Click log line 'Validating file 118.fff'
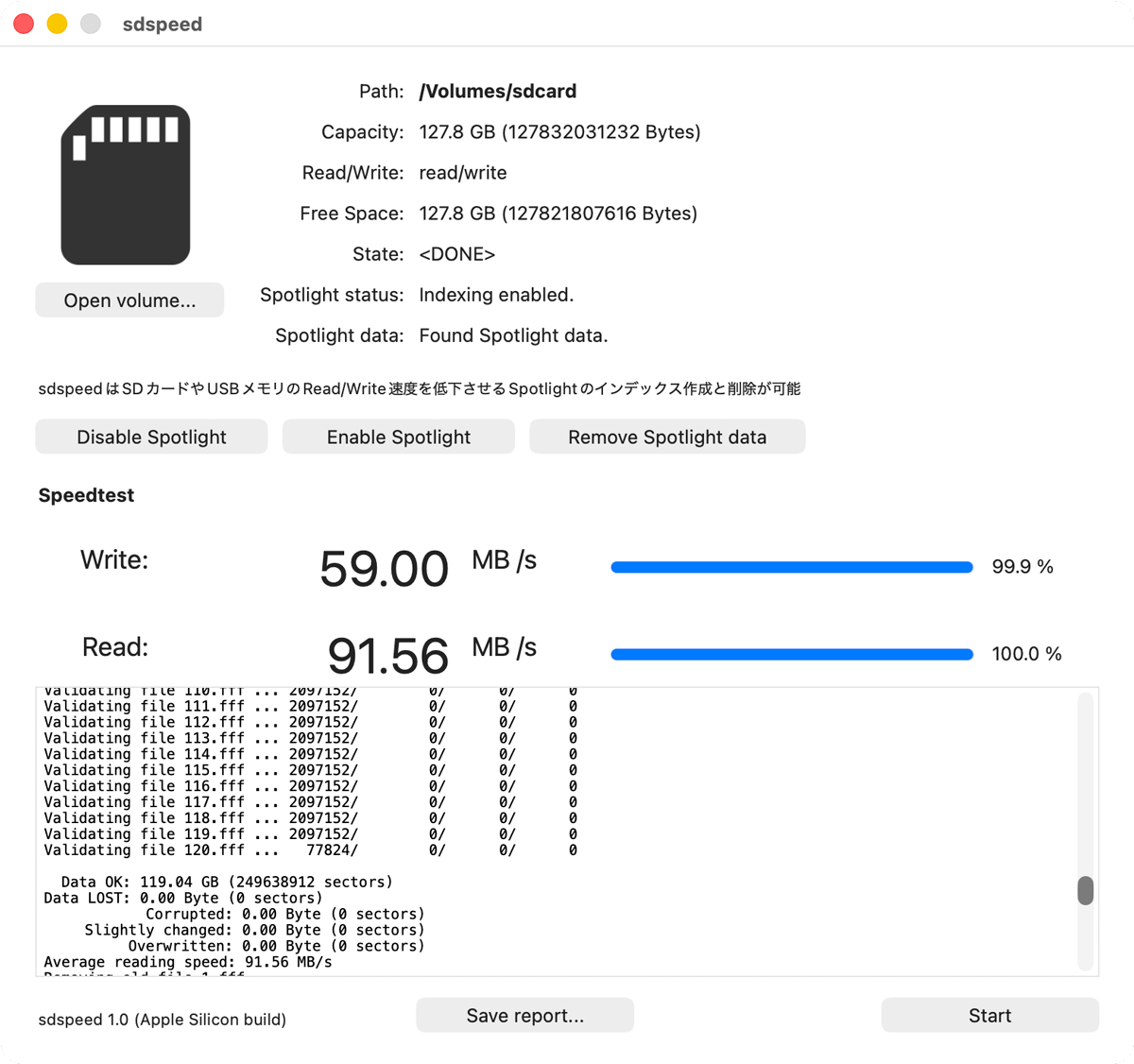The height and width of the screenshot is (1064, 1134). click(310, 817)
